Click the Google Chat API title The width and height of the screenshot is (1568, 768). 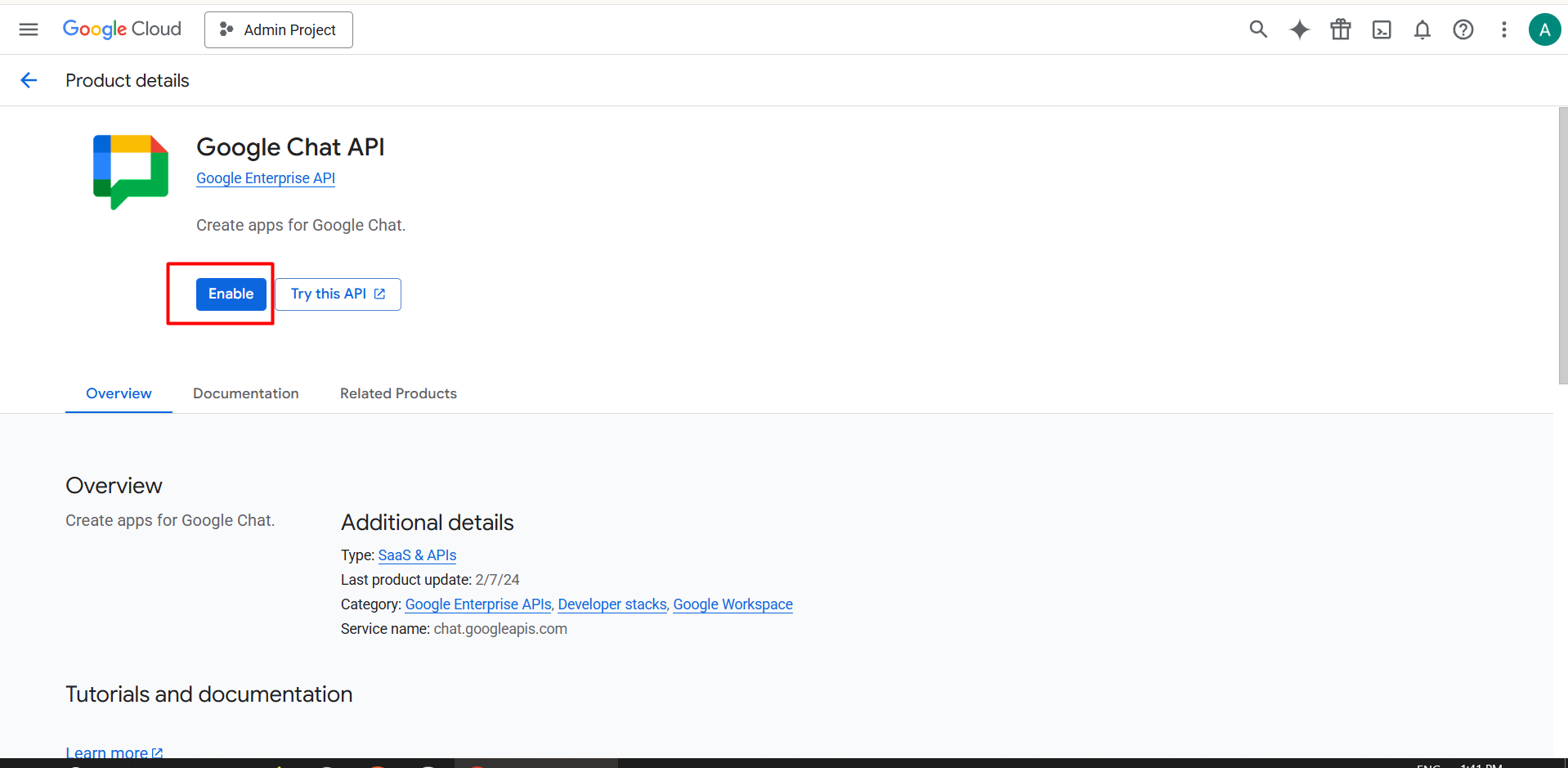(x=290, y=147)
